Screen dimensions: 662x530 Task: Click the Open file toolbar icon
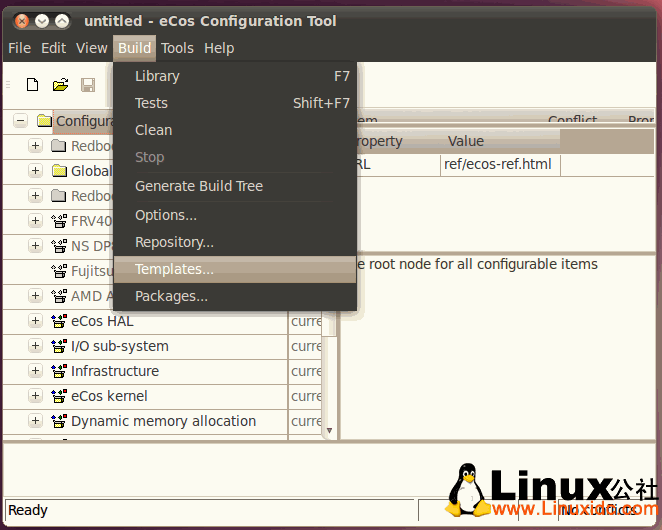coord(60,85)
